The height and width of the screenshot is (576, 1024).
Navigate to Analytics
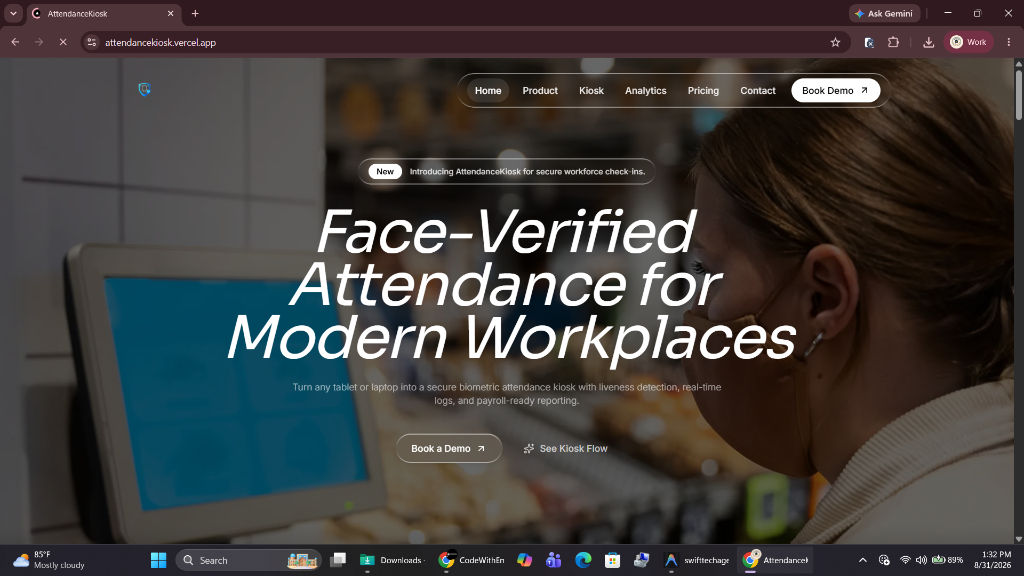pyautogui.click(x=645, y=91)
